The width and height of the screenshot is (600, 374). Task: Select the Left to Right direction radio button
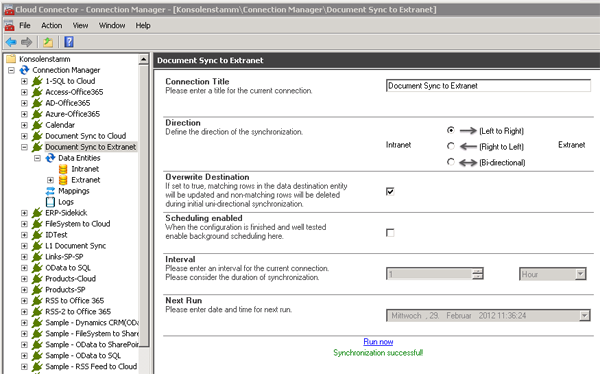[x=451, y=131]
